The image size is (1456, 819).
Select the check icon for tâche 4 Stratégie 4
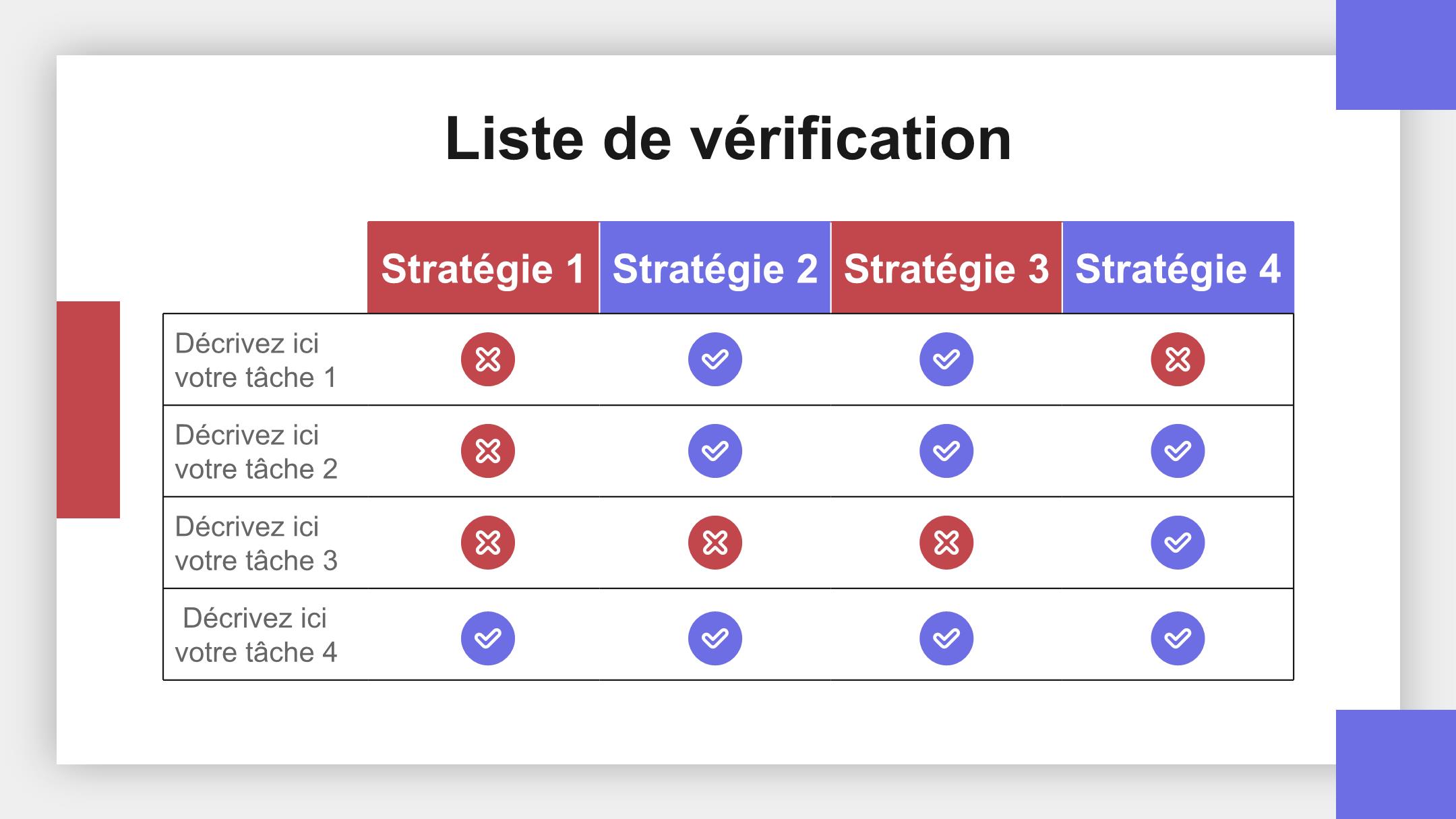[1178, 638]
